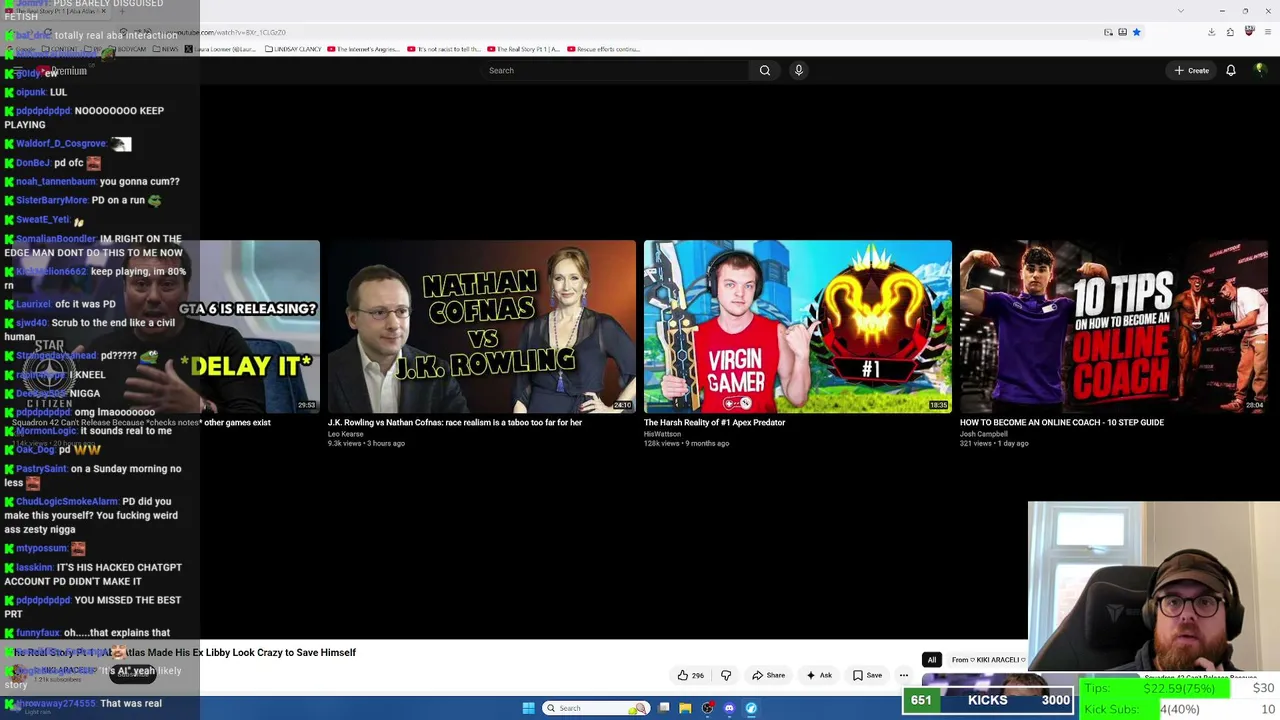Click chat username "PastrySaint"
The height and width of the screenshot is (720, 1280).
(41, 468)
